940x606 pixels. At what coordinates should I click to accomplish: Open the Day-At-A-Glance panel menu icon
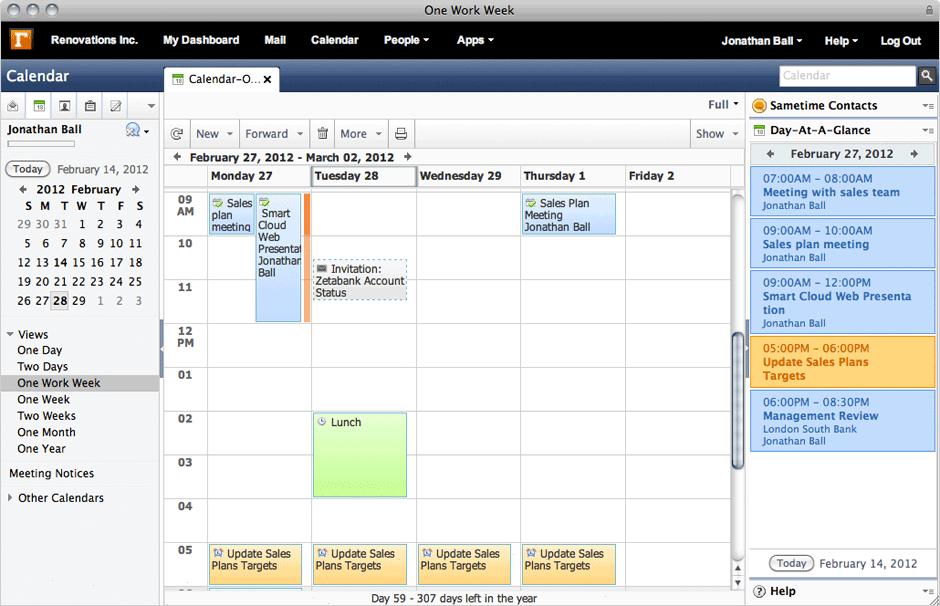click(x=928, y=130)
